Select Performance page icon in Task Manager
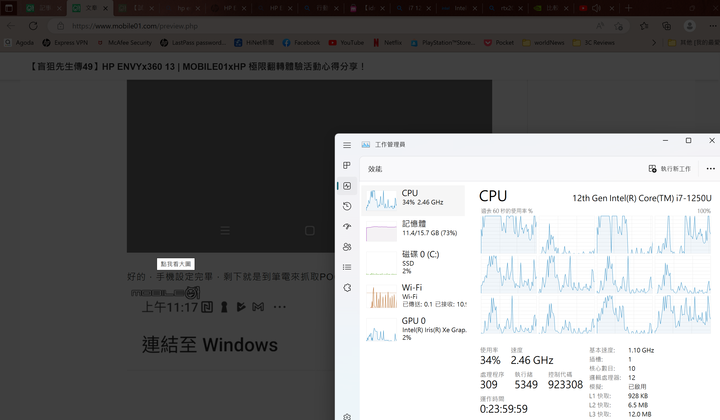The height and width of the screenshot is (420, 720). click(347, 186)
